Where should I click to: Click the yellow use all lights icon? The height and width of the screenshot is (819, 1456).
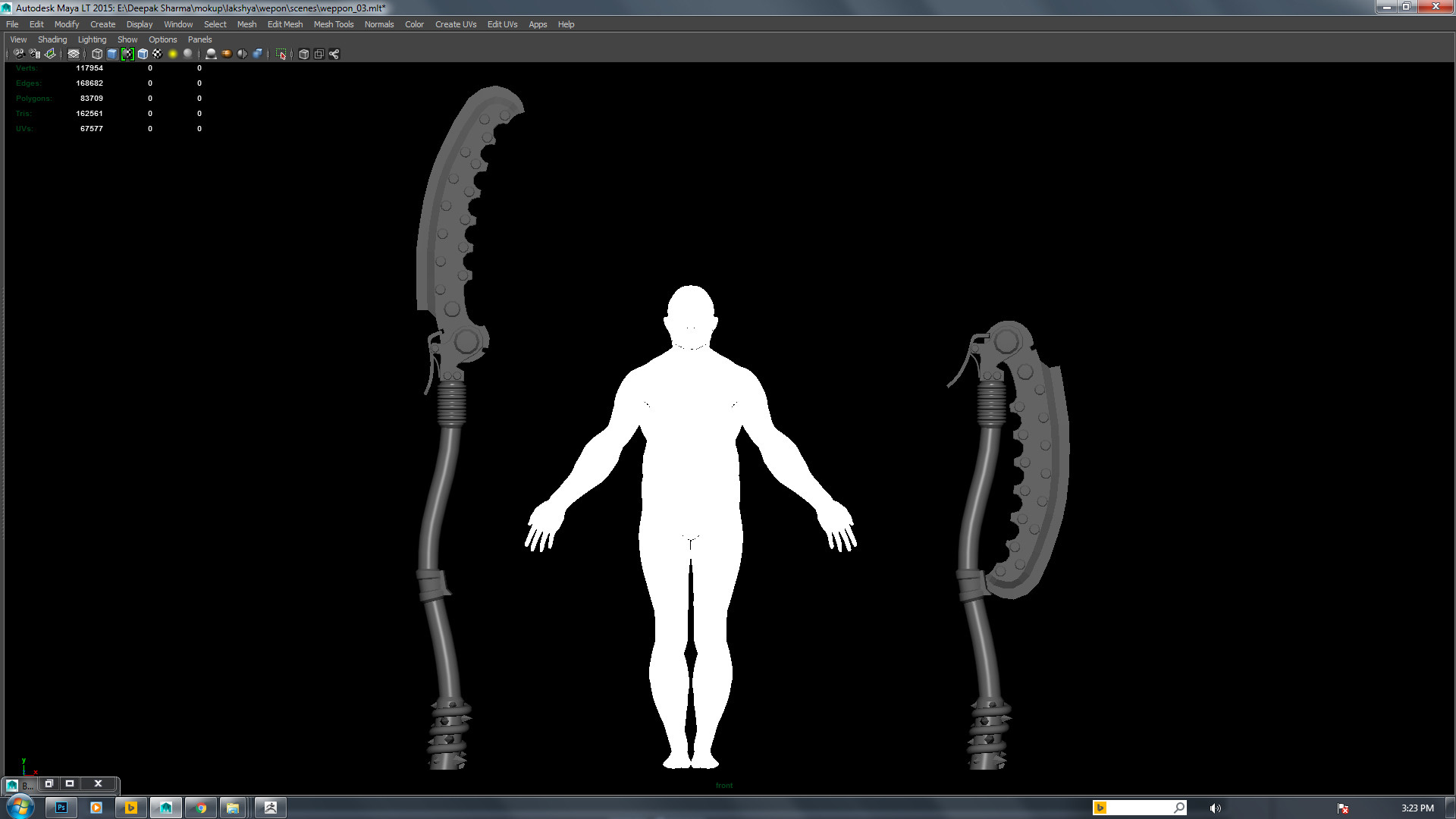point(173,54)
